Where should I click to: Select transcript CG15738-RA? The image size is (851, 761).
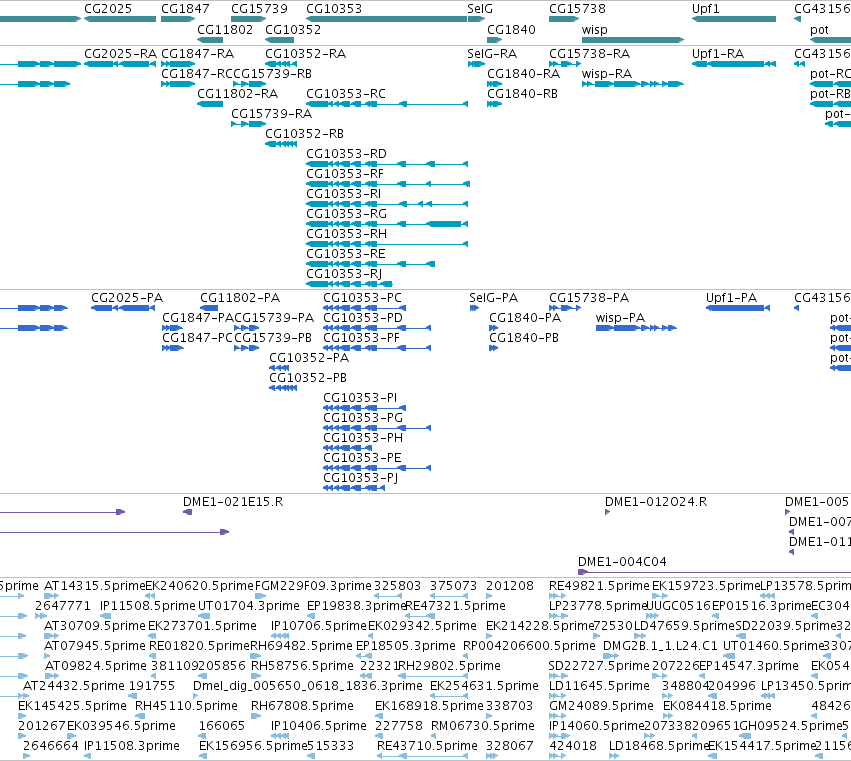(589, 54)
